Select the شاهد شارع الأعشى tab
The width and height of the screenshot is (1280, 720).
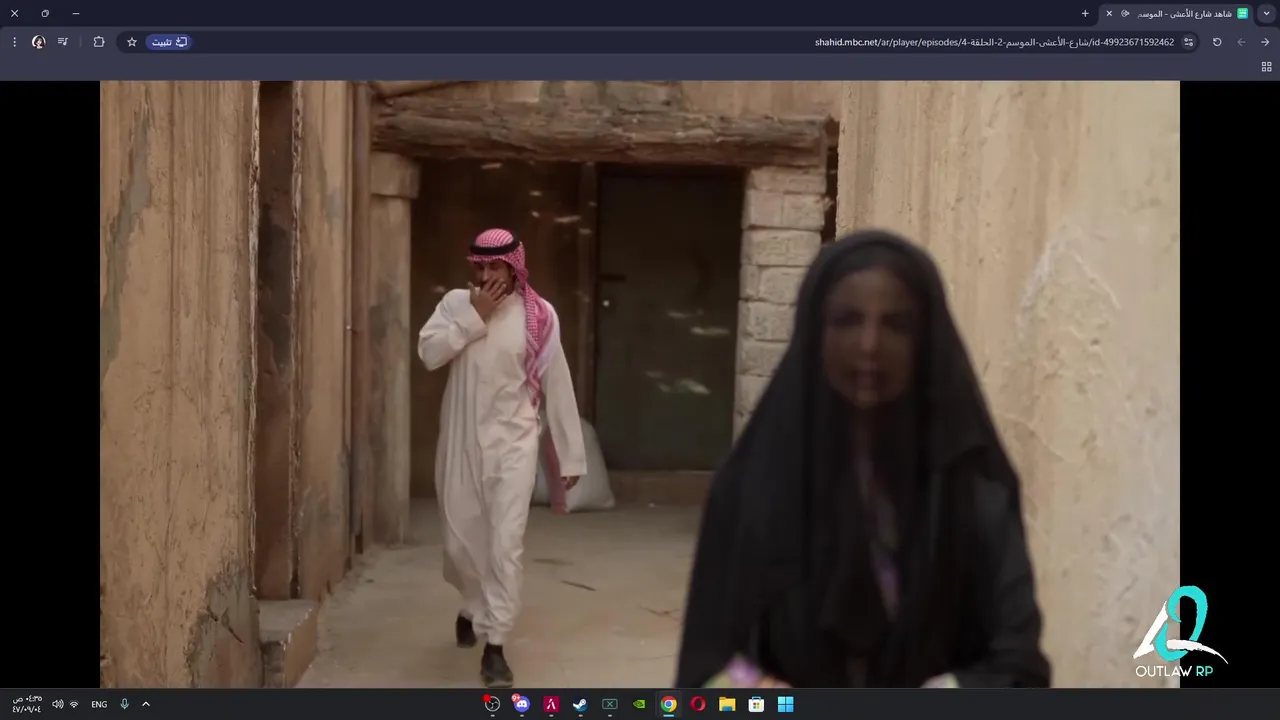pos(1176,13)
